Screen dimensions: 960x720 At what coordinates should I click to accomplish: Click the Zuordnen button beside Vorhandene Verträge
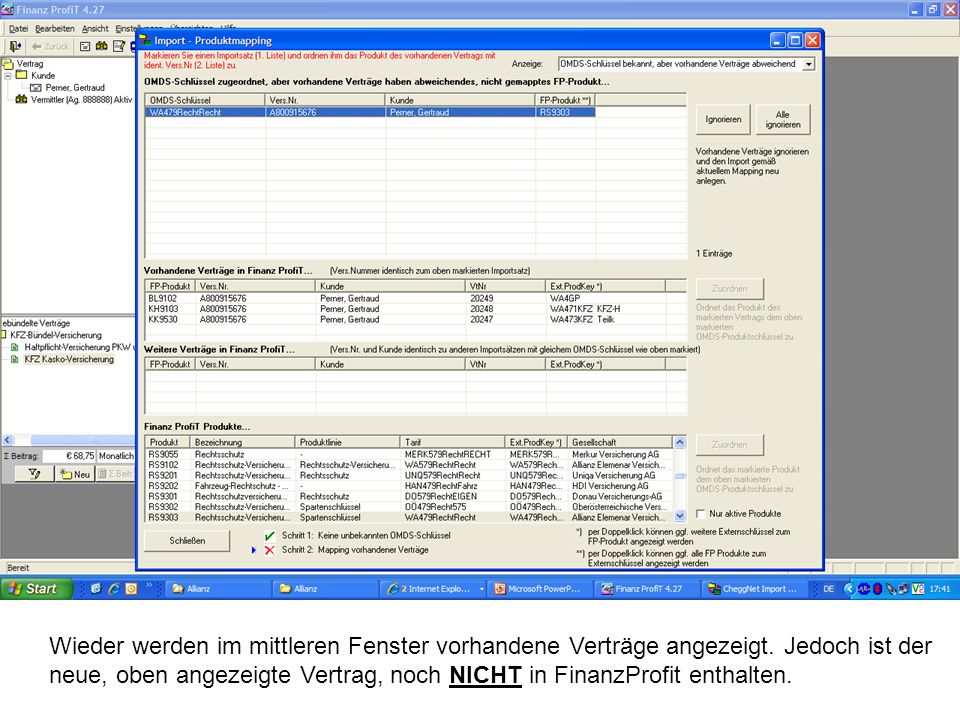(729, 288)
